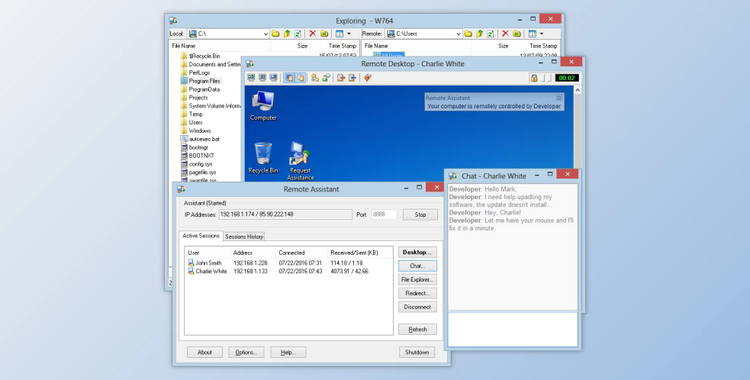Open the Local drive combo box
This screenshot has height=380, width=750.
pos(228,34)
